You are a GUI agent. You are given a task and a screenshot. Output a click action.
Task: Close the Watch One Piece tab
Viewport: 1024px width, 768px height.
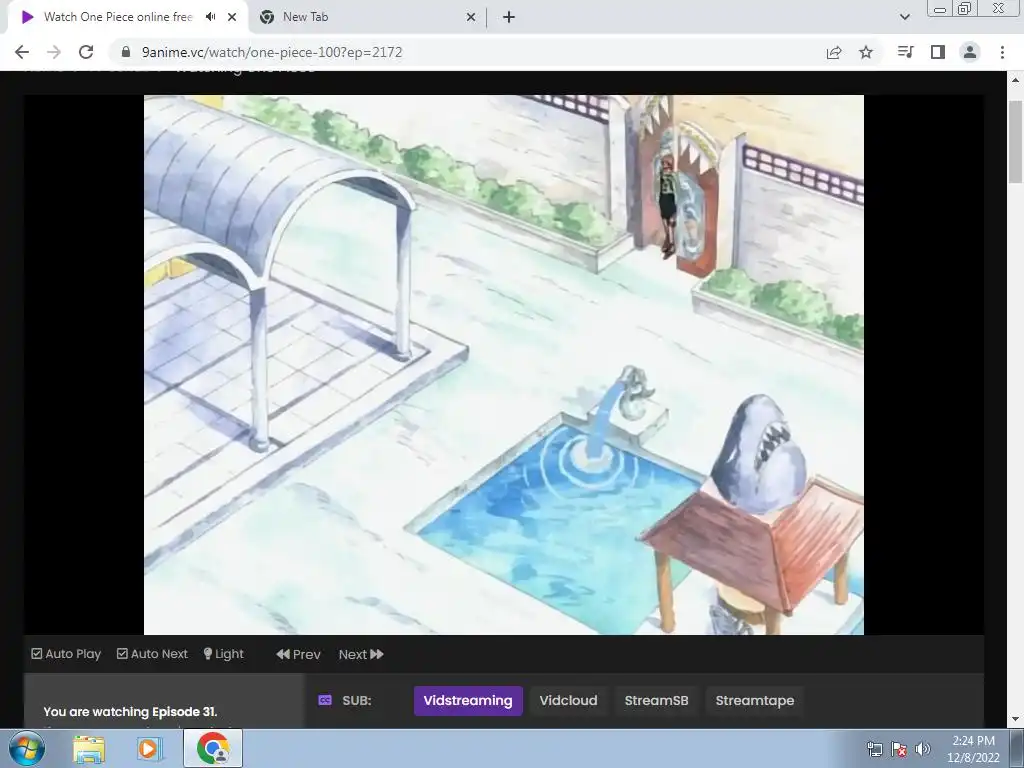point(232,17)
